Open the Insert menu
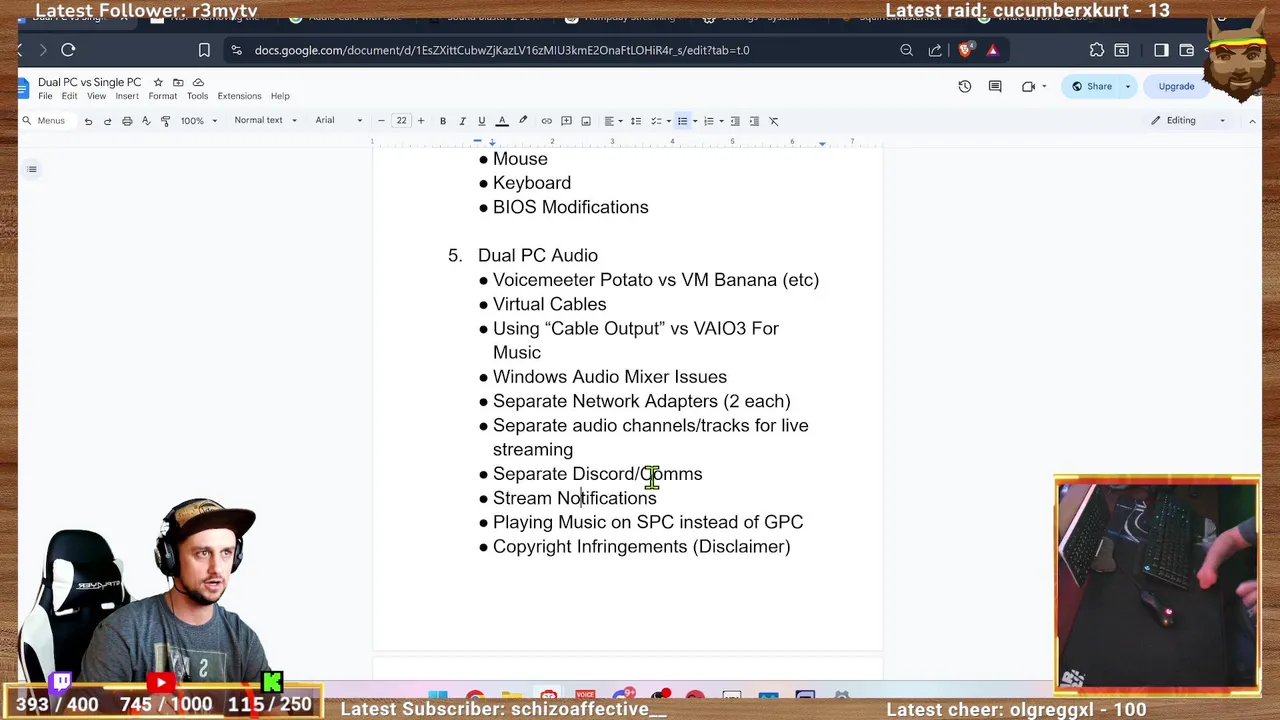The height and width of the screenshot is (720, 1280). pyautogui.click(x=127, y=96)
